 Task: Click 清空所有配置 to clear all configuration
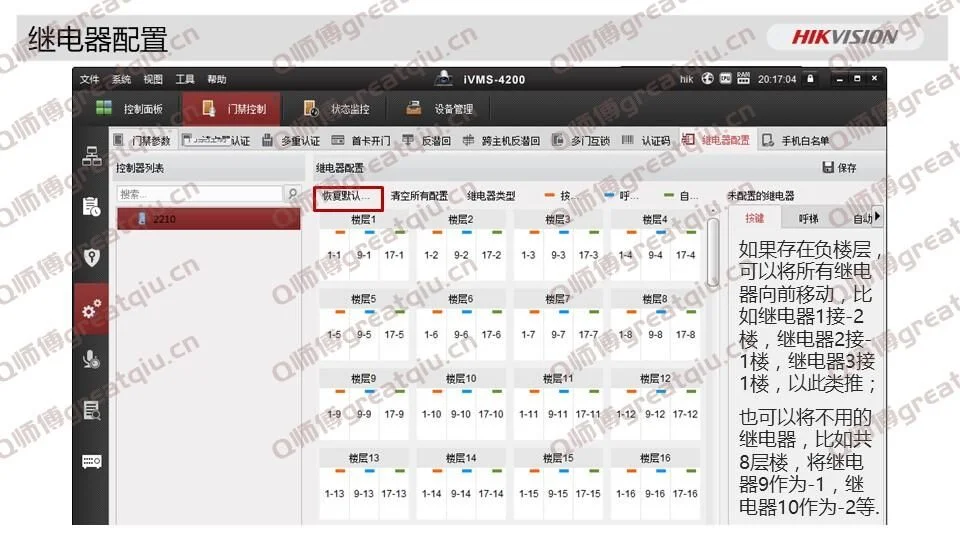(x=419, y=196)
